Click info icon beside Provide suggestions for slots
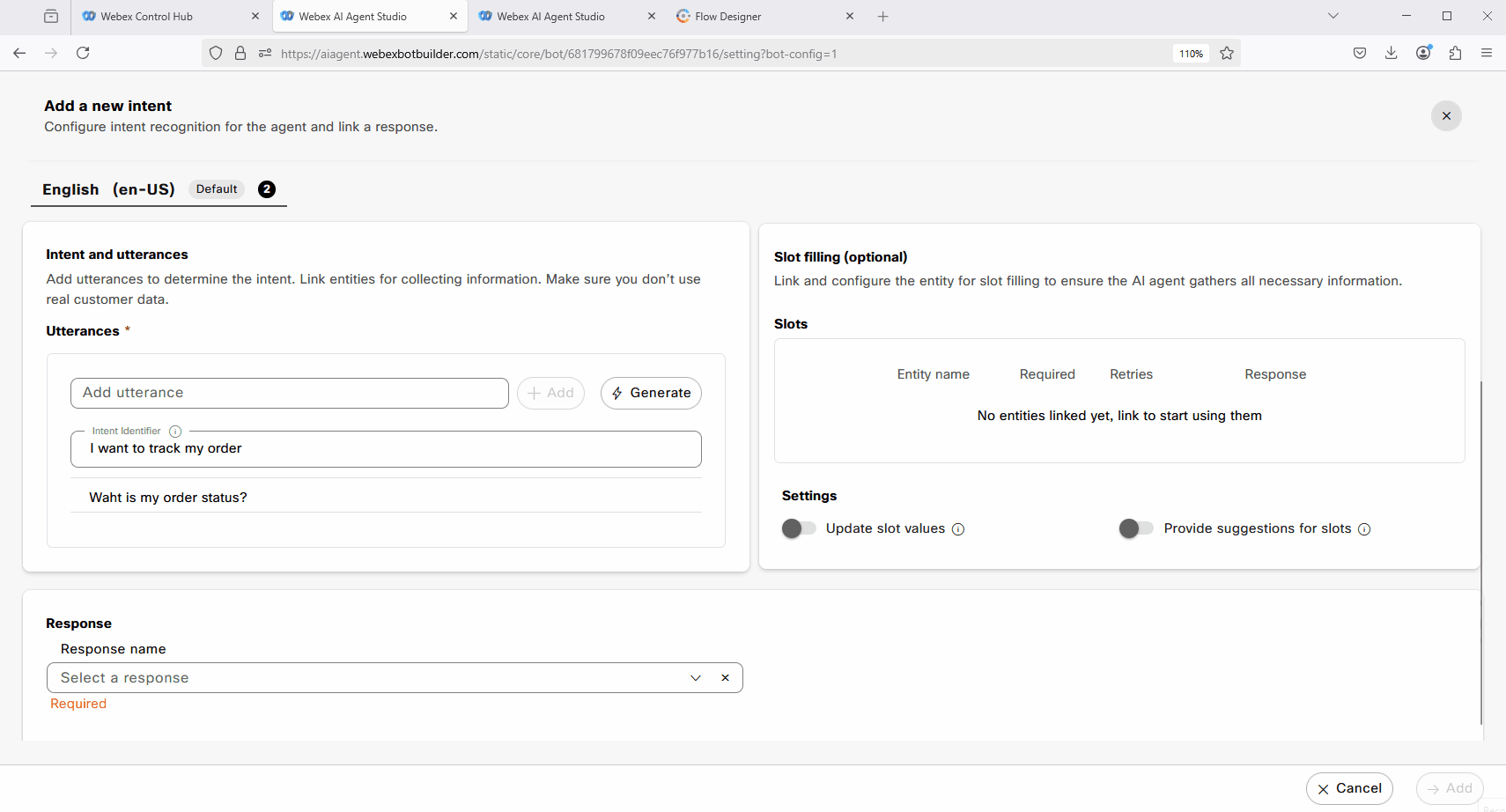Viewport: 1506px width, 812px height. coord(1364,529)
